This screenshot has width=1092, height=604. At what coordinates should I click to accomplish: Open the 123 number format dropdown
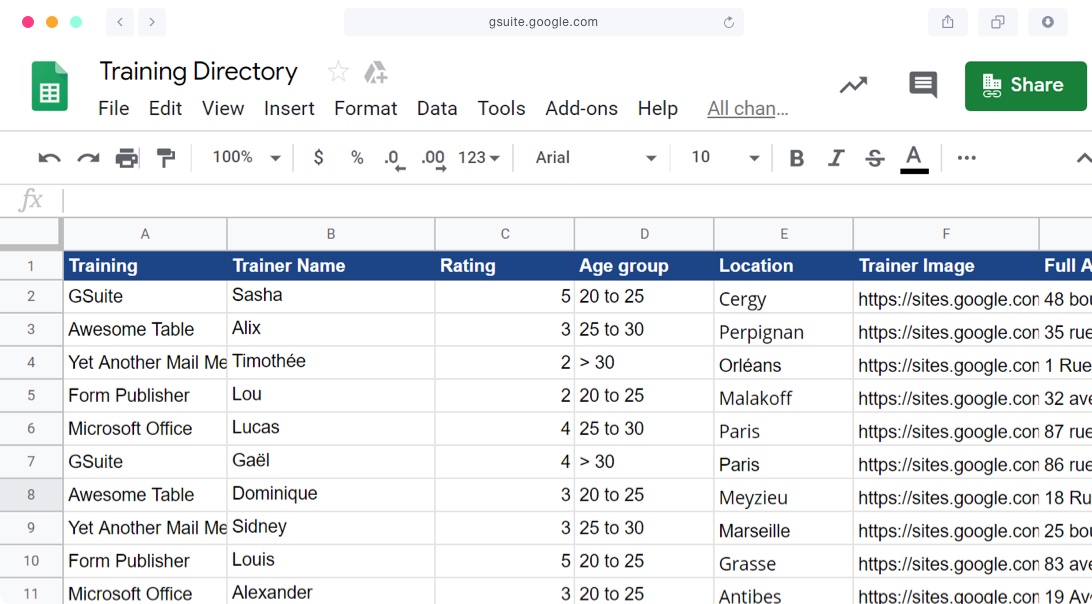point(478,158)
